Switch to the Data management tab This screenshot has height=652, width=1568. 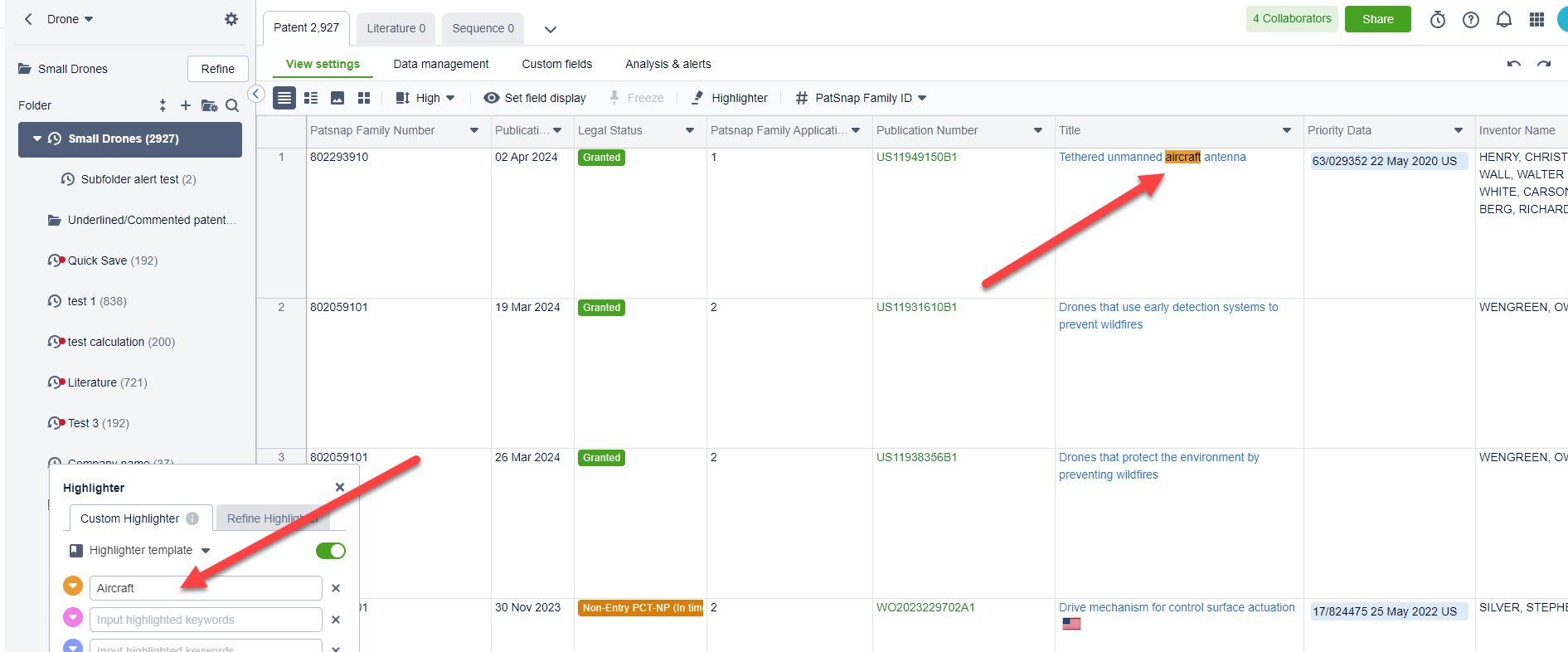[x=440, y=64]
